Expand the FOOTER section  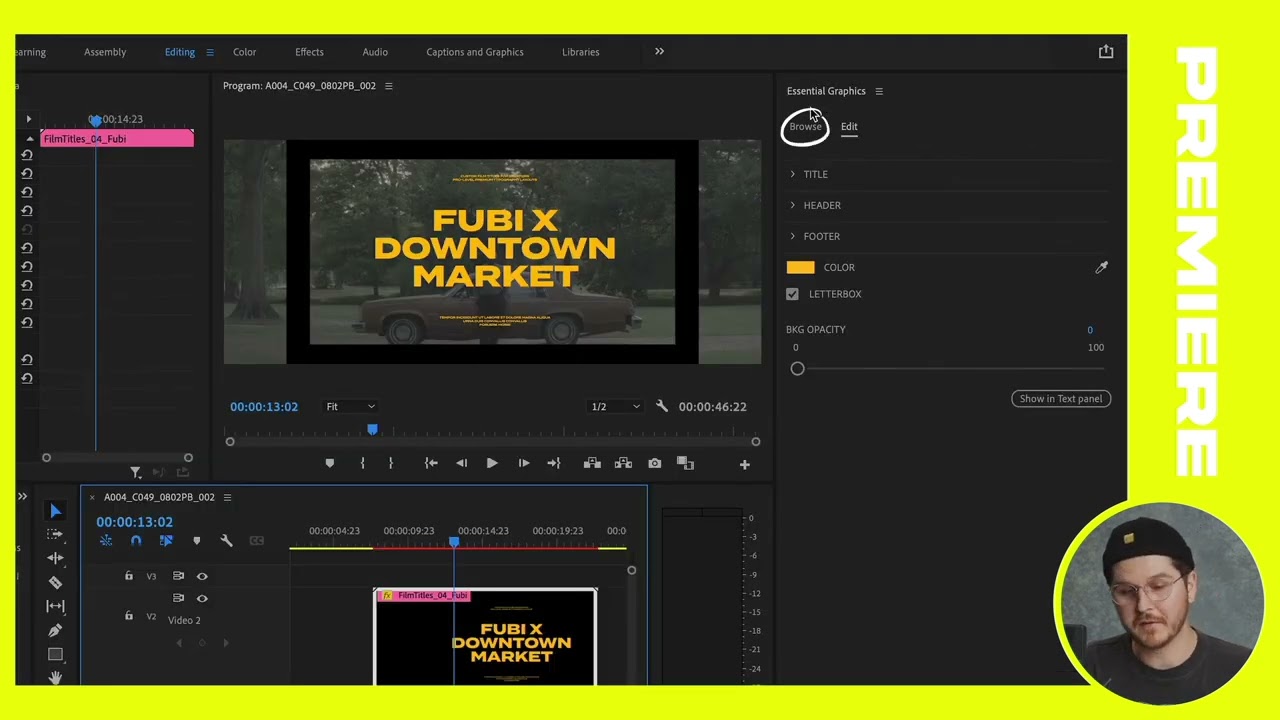click(793, 236)
